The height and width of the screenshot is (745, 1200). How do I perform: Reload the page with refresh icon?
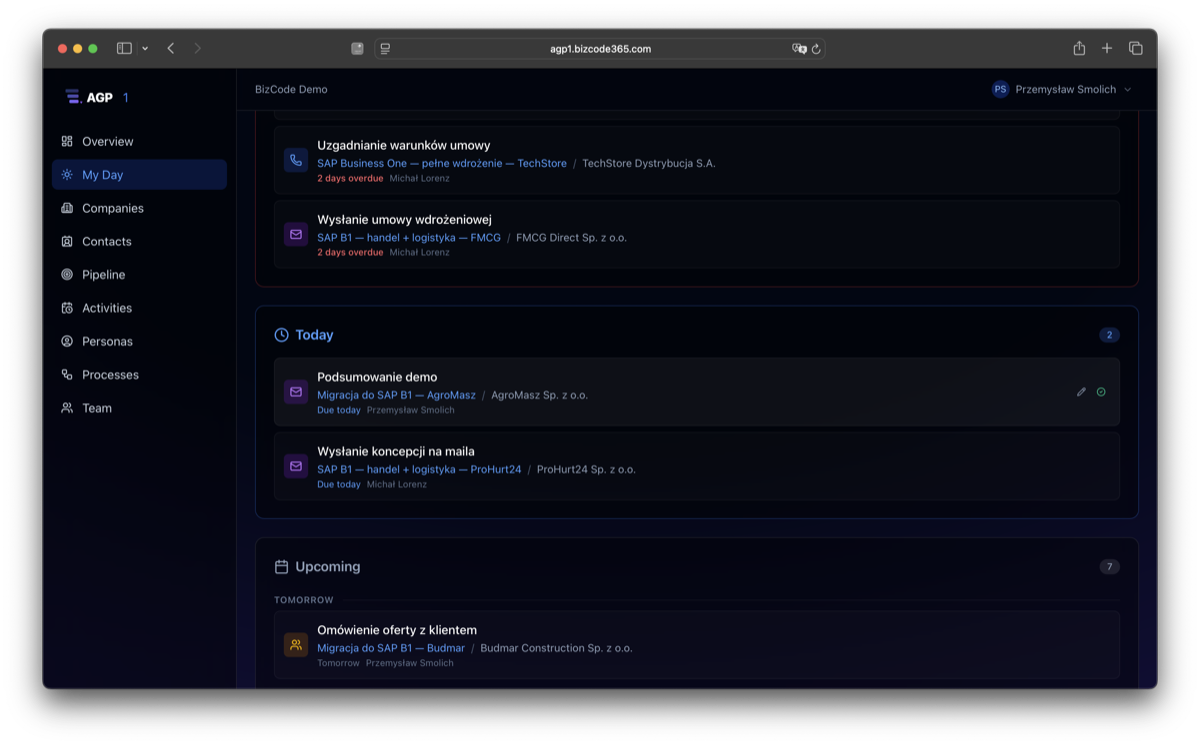click(816, 48)
